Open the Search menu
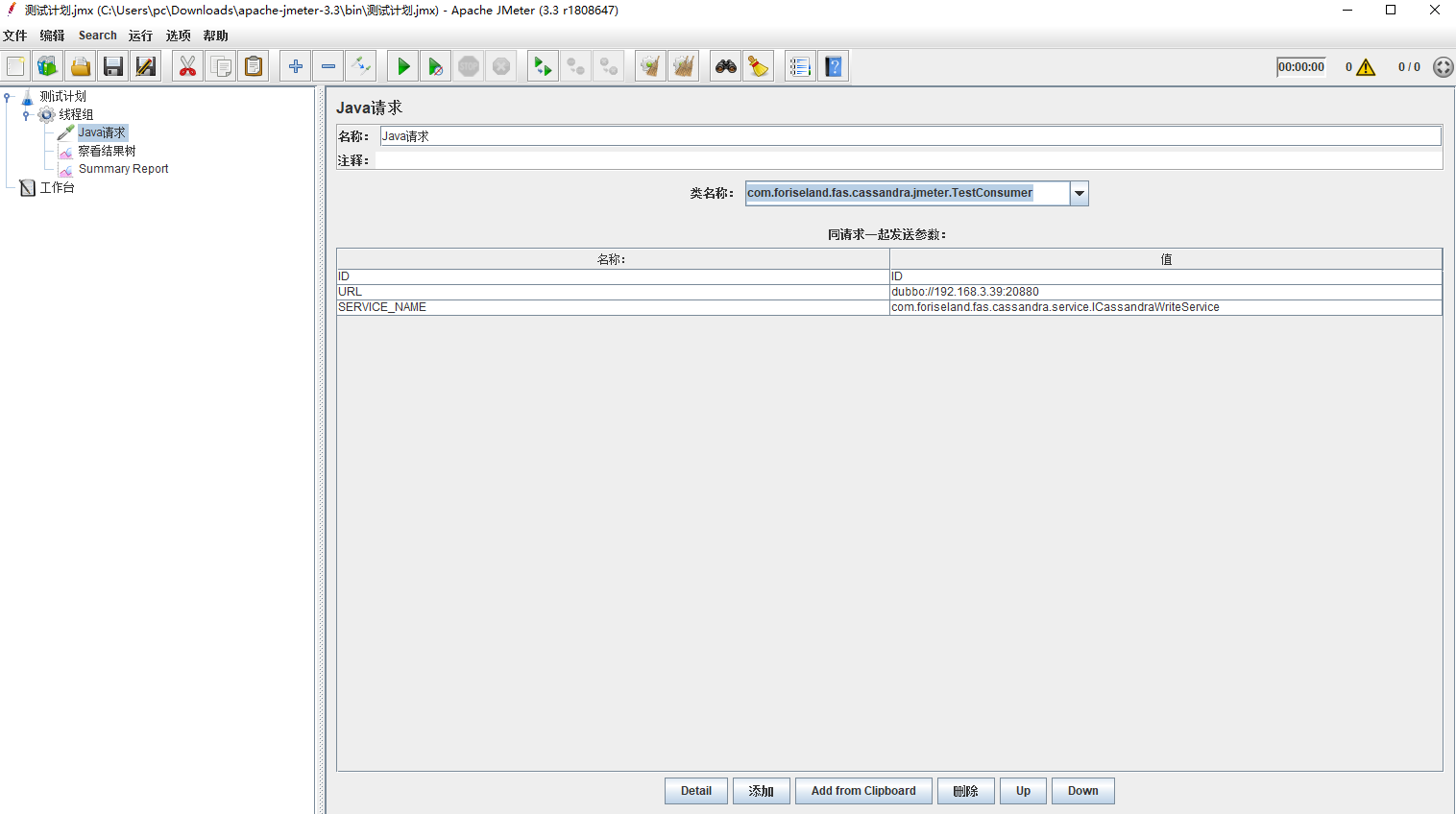The width and height of the screenshot is (1456, 814). coord(98,36)
